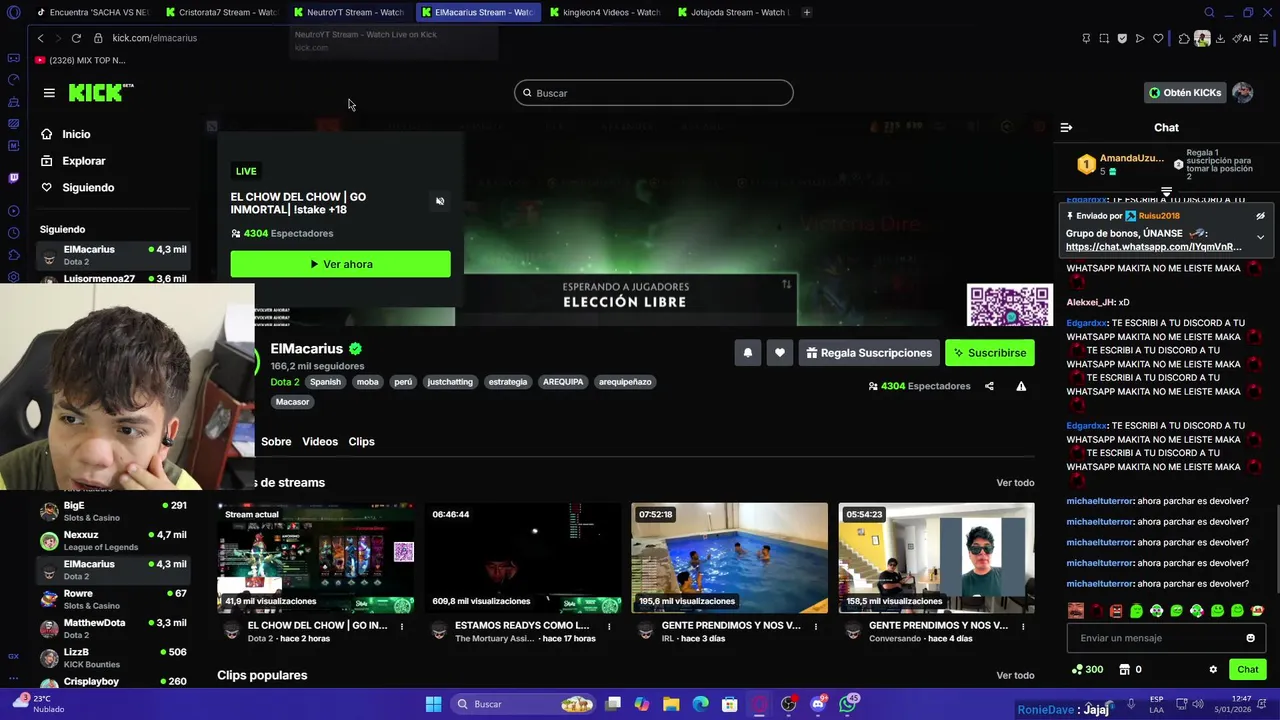Switch to the NeutroYT Stream browser tab
1280x720 pixels.
pos(350,12)
